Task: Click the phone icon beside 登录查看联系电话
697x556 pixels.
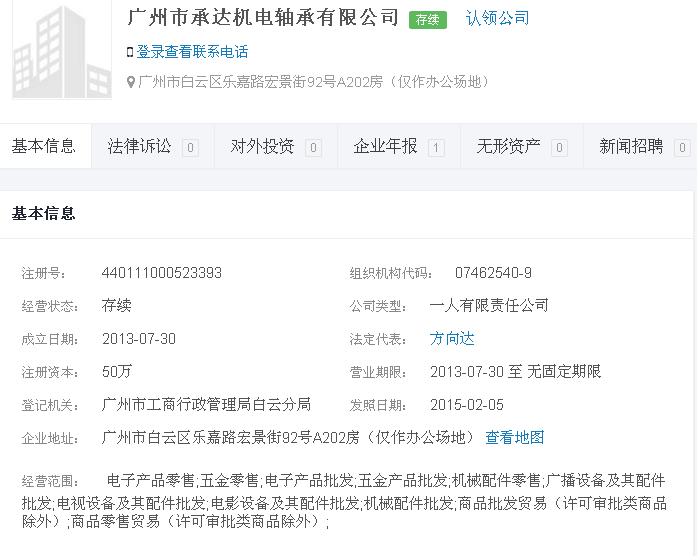Action: [x=130, y=52]
